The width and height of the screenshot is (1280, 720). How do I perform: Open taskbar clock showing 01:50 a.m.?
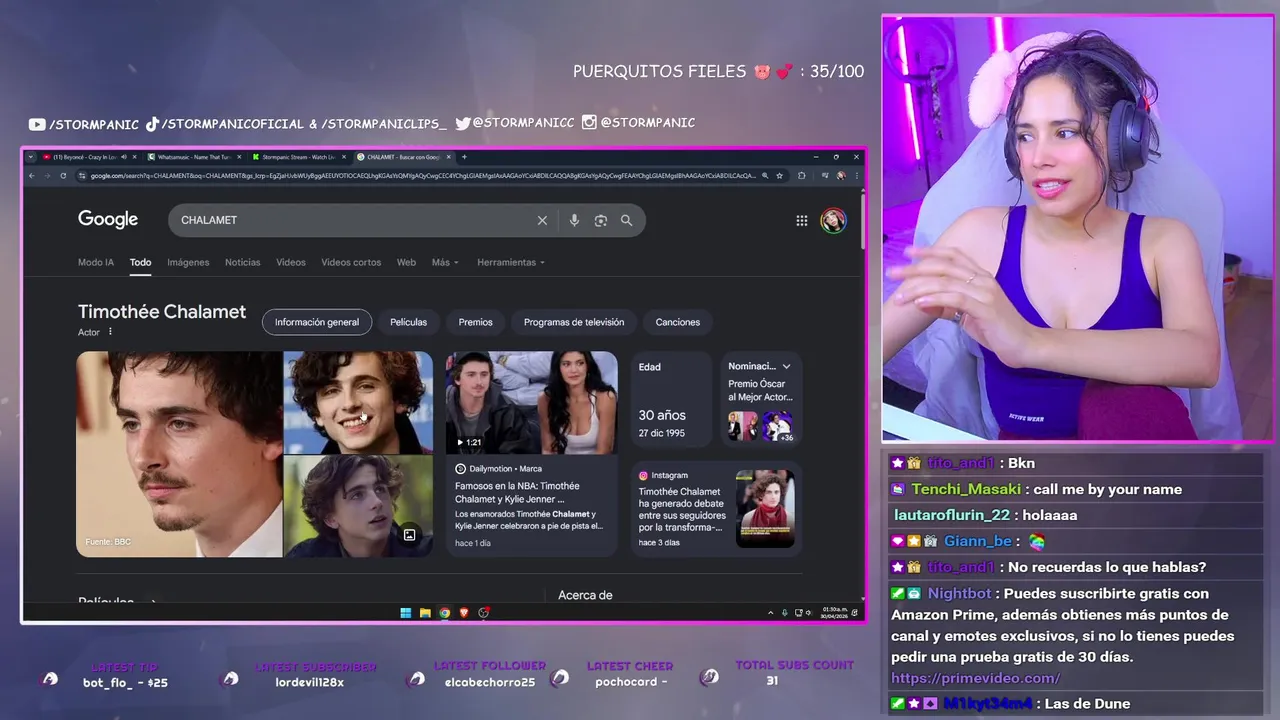[x=835, y=612]
